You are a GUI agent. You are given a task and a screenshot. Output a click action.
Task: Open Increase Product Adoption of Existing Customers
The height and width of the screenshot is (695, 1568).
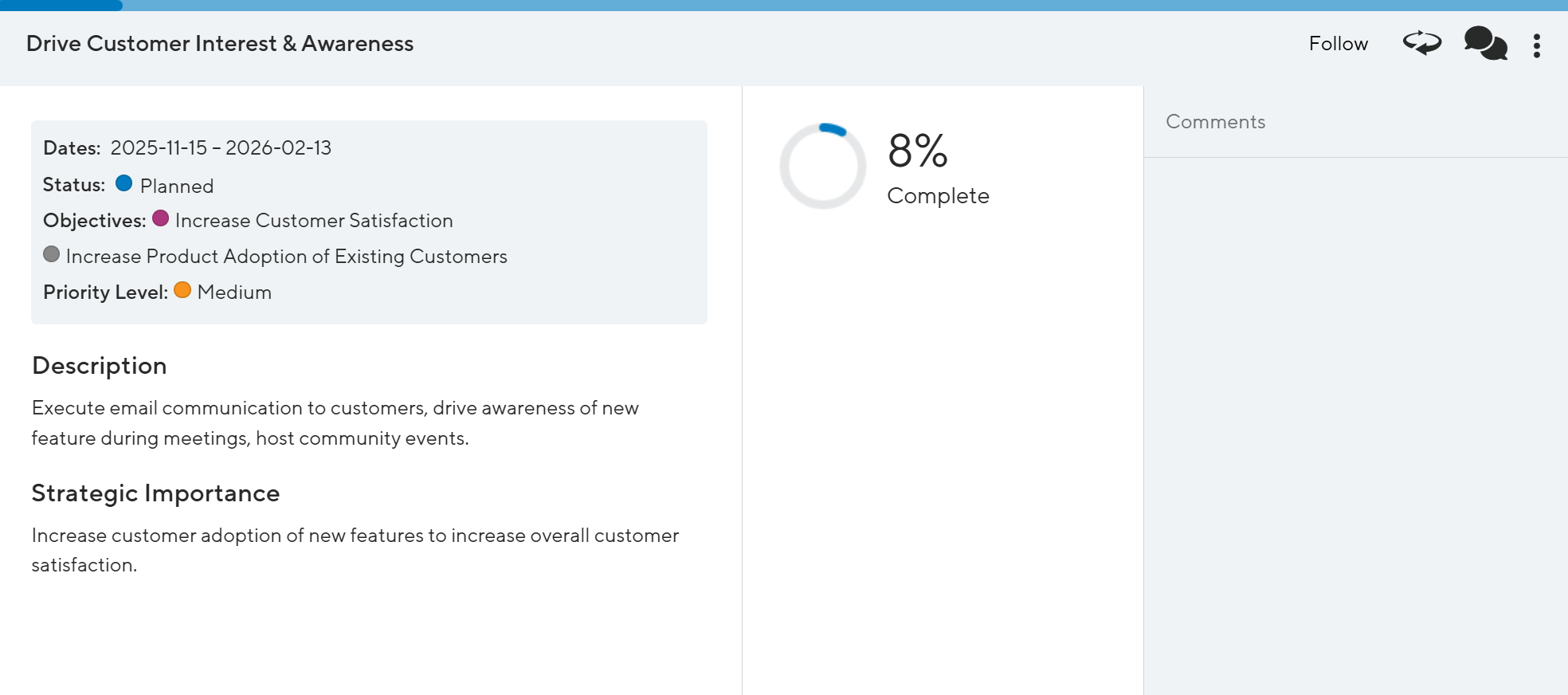(286, 257)
